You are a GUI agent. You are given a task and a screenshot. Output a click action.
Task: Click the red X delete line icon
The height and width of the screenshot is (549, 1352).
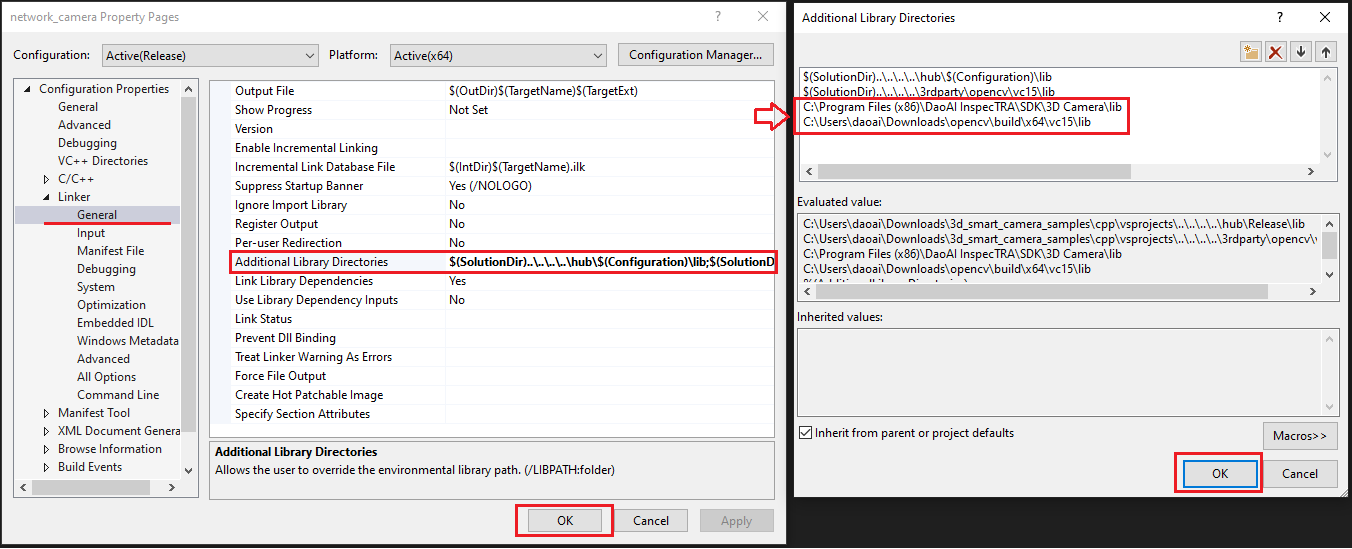(1275, 52)
